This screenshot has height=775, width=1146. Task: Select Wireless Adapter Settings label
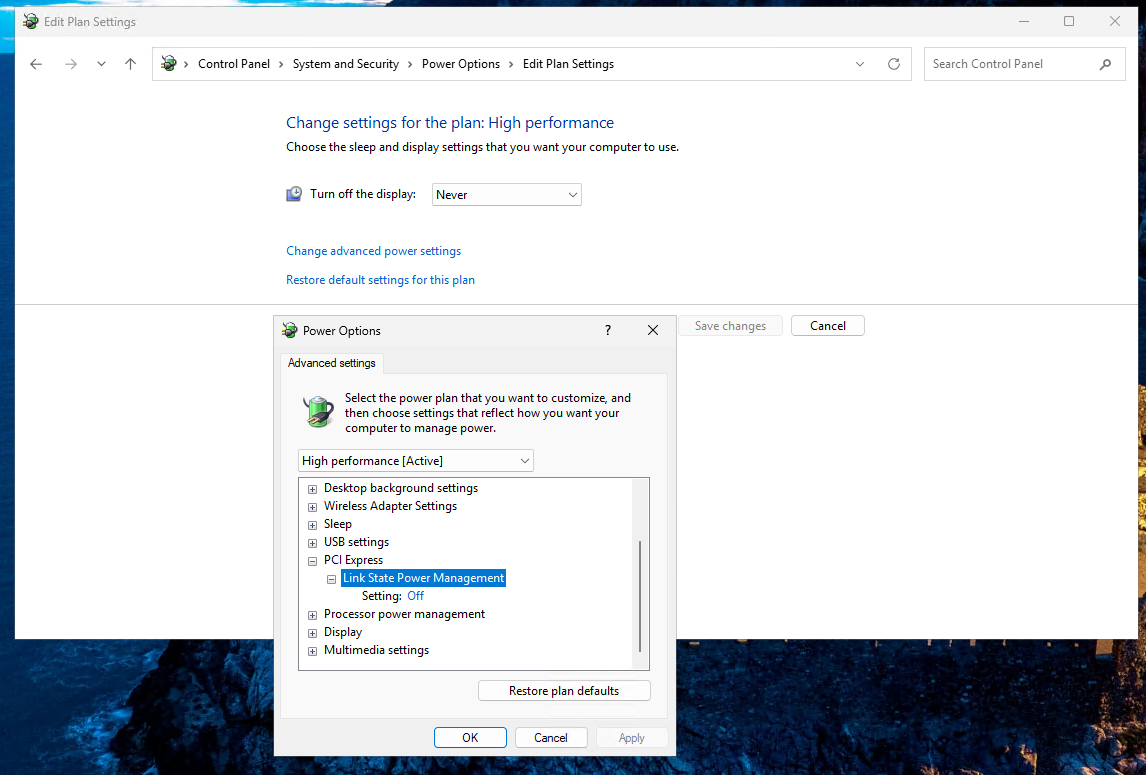point(390,506)
